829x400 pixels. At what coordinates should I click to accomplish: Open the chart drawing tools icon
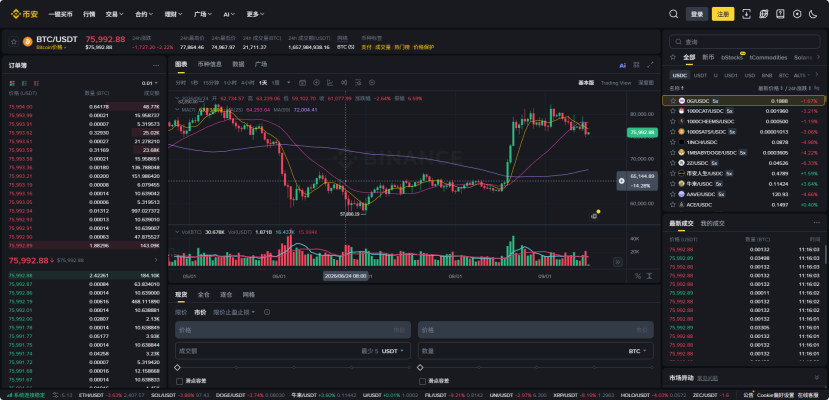(330, 82)
